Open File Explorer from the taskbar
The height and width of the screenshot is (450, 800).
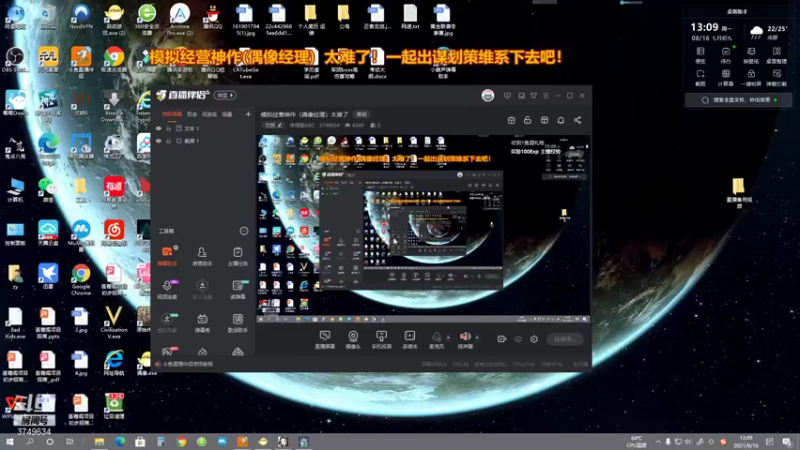click(x=99, y=442)
